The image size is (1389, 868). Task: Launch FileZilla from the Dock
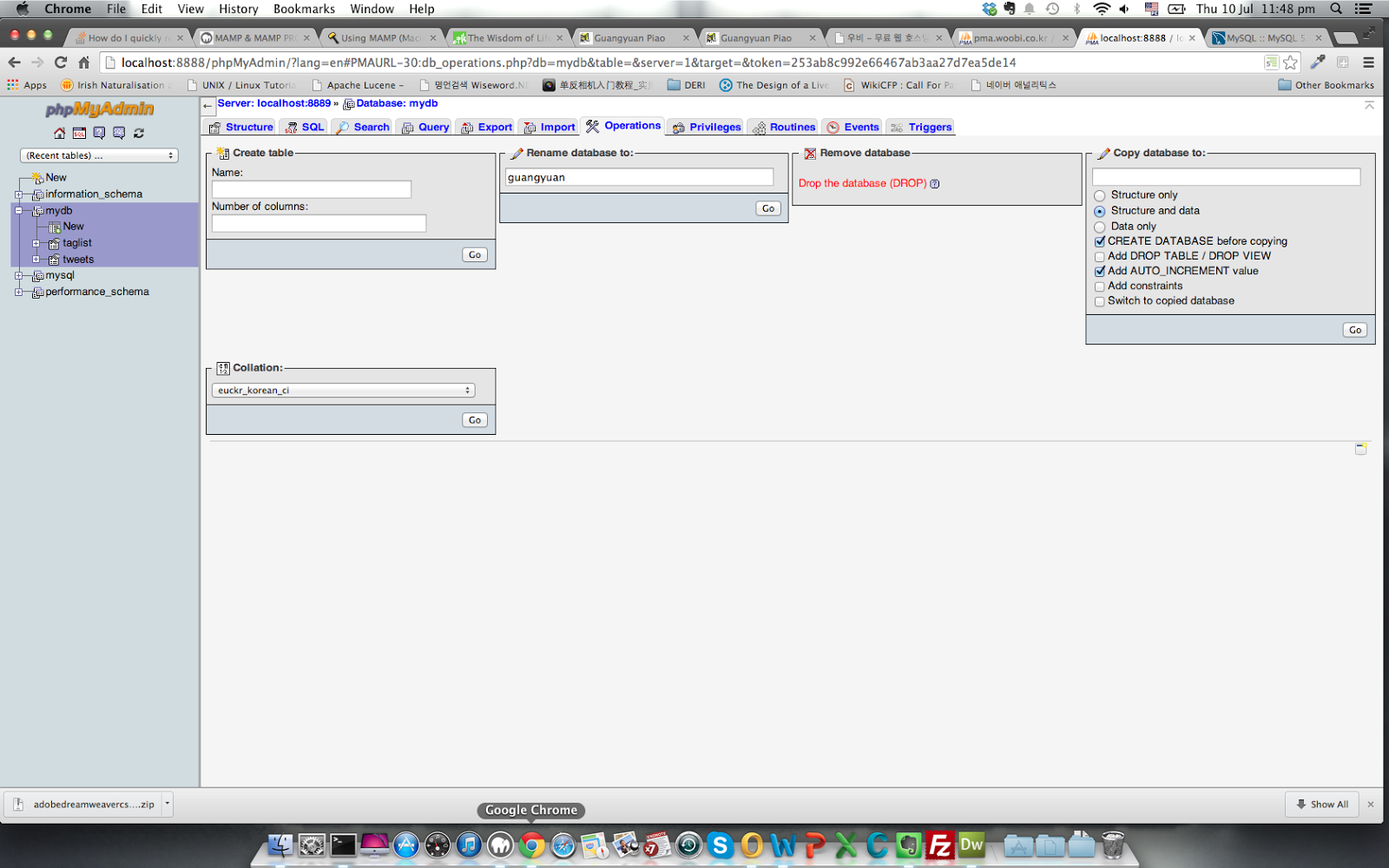938,844
